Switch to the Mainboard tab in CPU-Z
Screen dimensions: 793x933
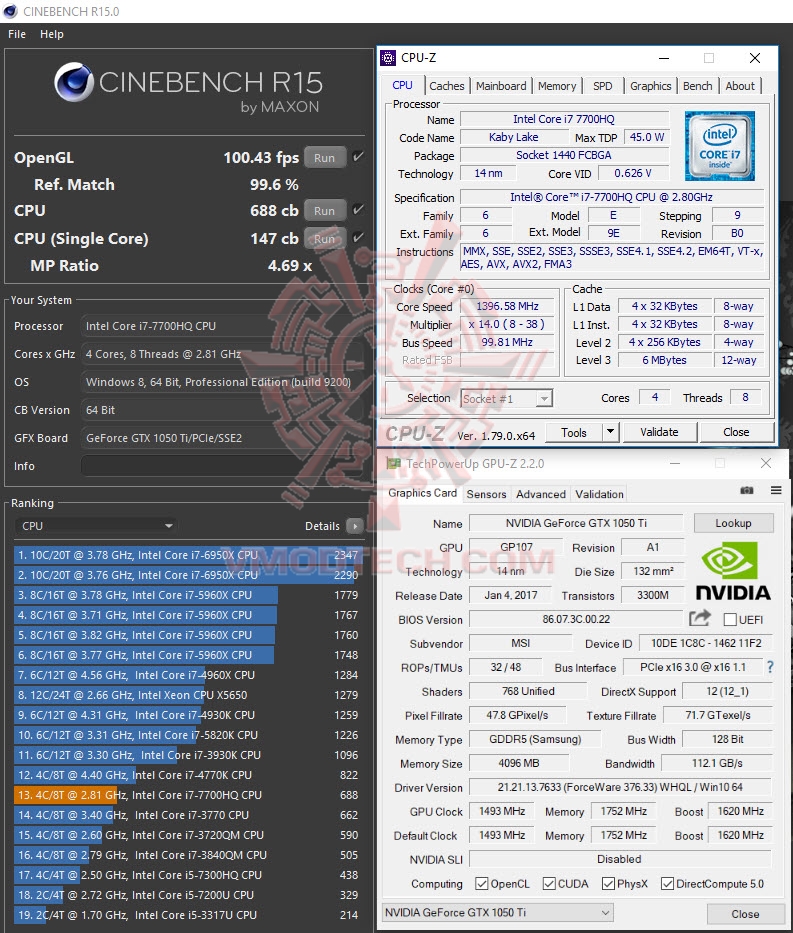click(x=501, y=86)
